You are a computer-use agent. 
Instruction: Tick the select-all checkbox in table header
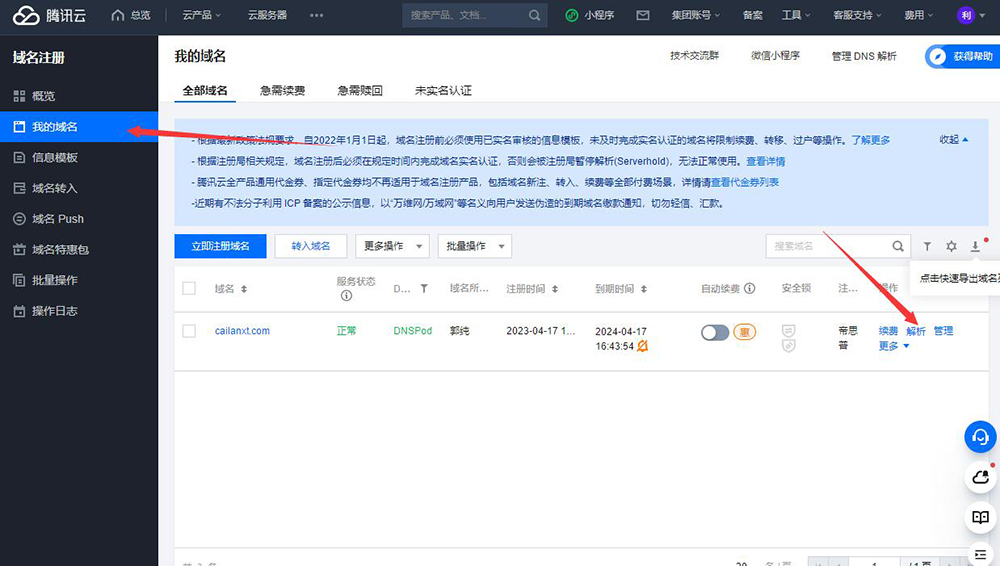coord(189,288)
